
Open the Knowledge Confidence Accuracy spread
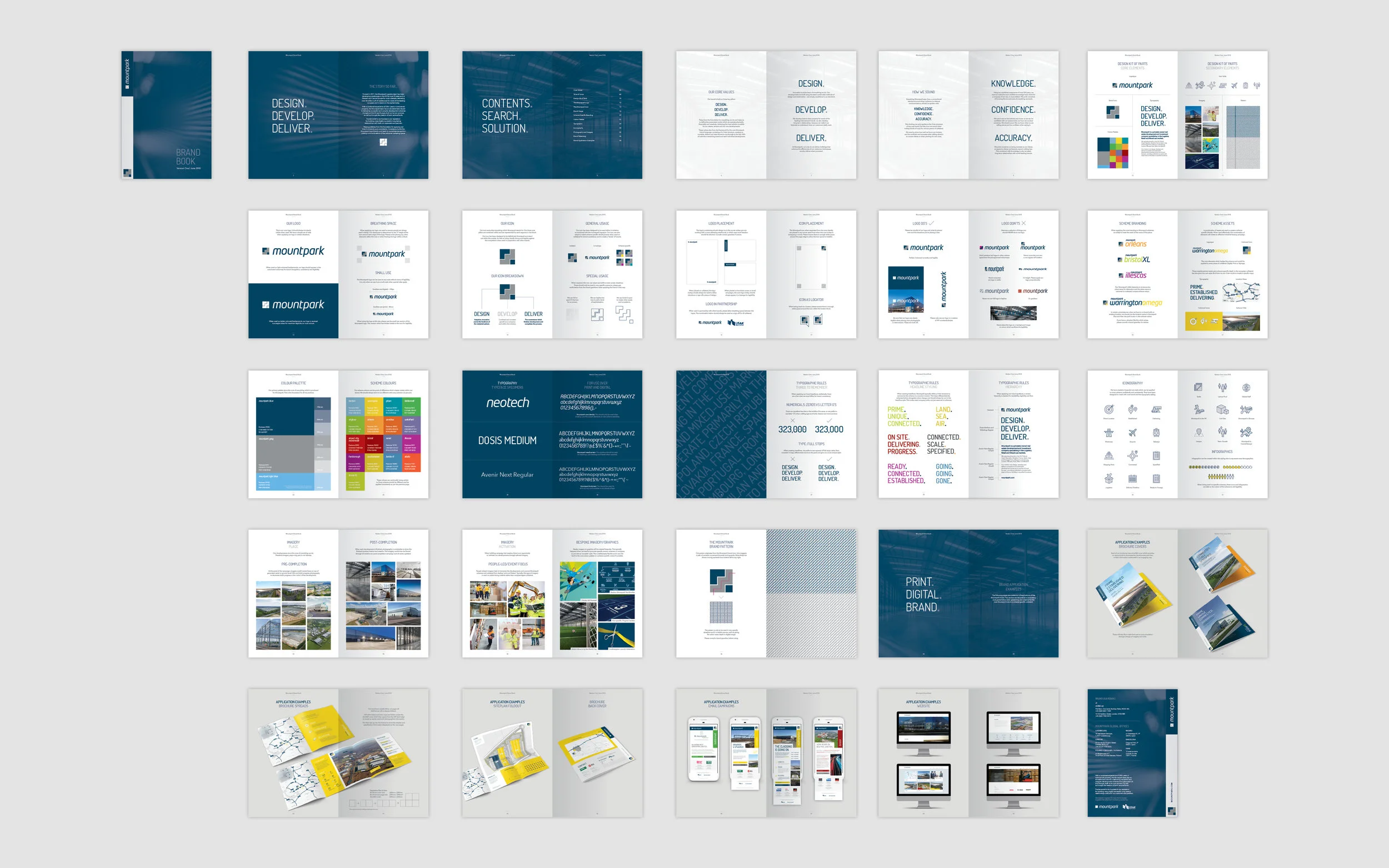(968, 115)
